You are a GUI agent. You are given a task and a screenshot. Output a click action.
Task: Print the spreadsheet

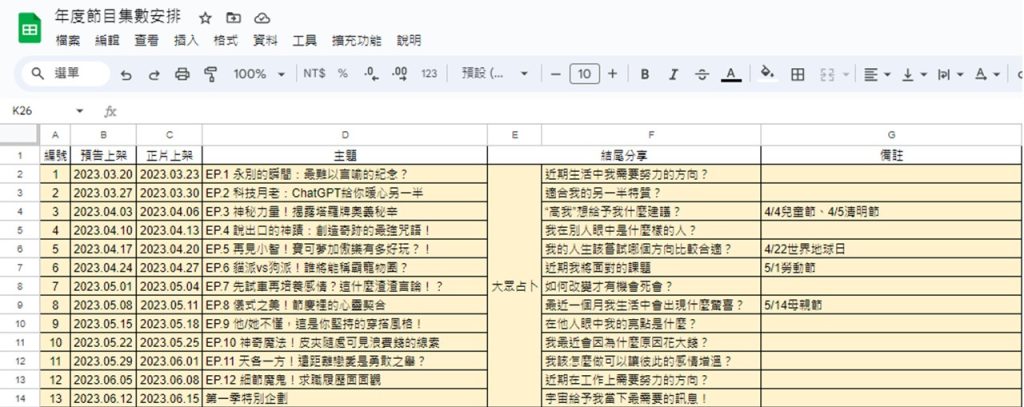[x=182, y=74]
